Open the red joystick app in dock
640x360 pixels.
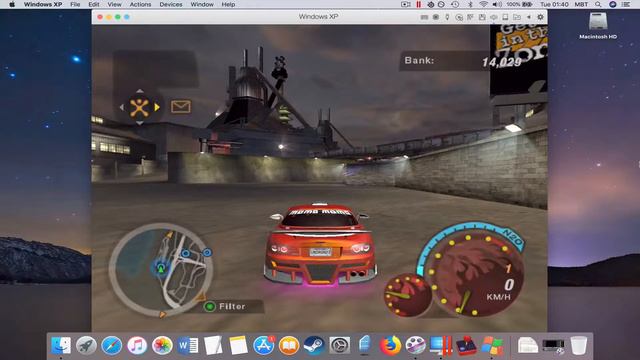pyautogui.click(x=466, y=345)
